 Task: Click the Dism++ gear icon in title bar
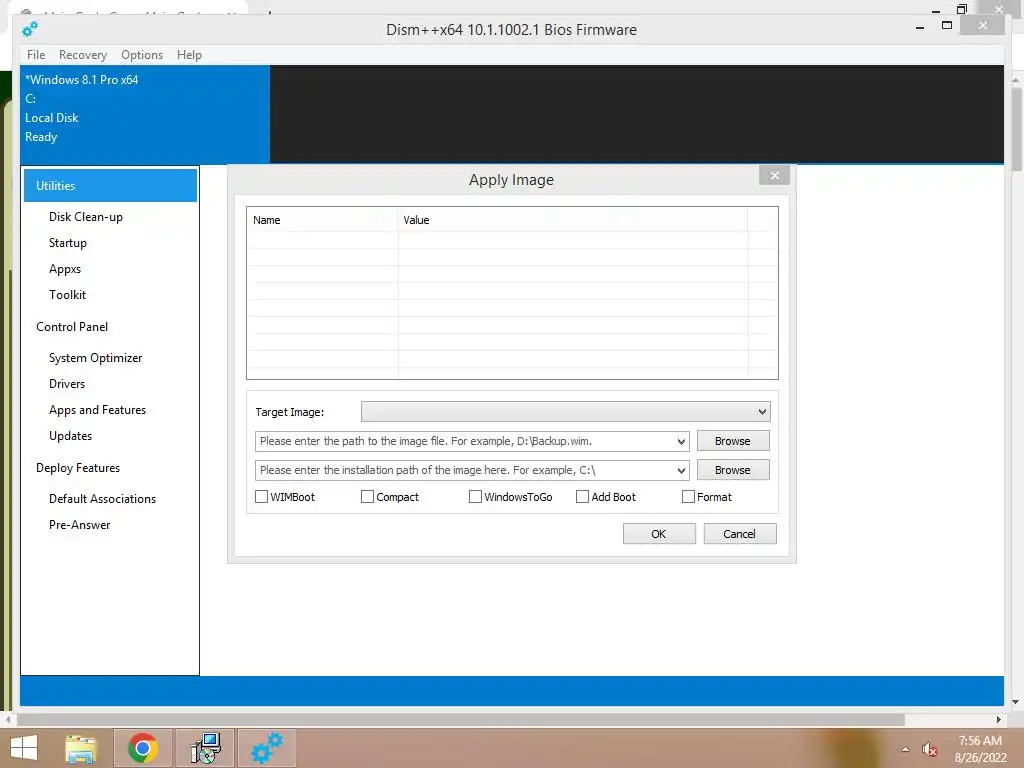[30, 29]
